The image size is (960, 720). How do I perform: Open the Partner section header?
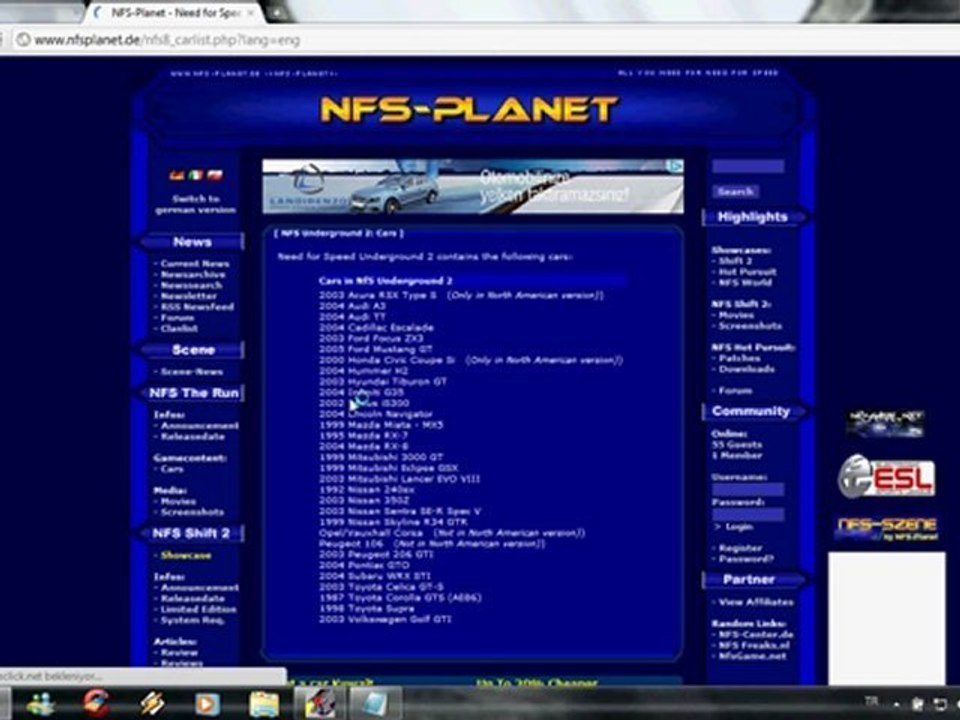pyautogui.click(x=749, y=580)
